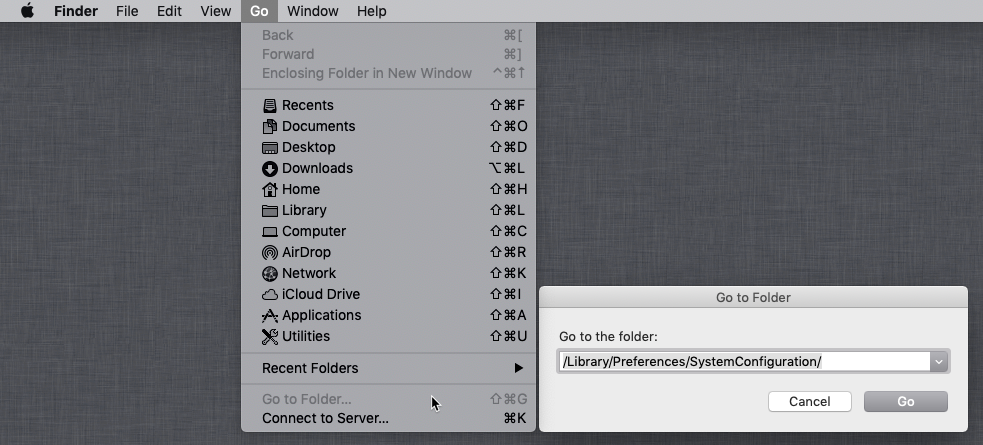Open the folder path dropdown arrow
Screen dimensions: 983x445
point(938,362)
